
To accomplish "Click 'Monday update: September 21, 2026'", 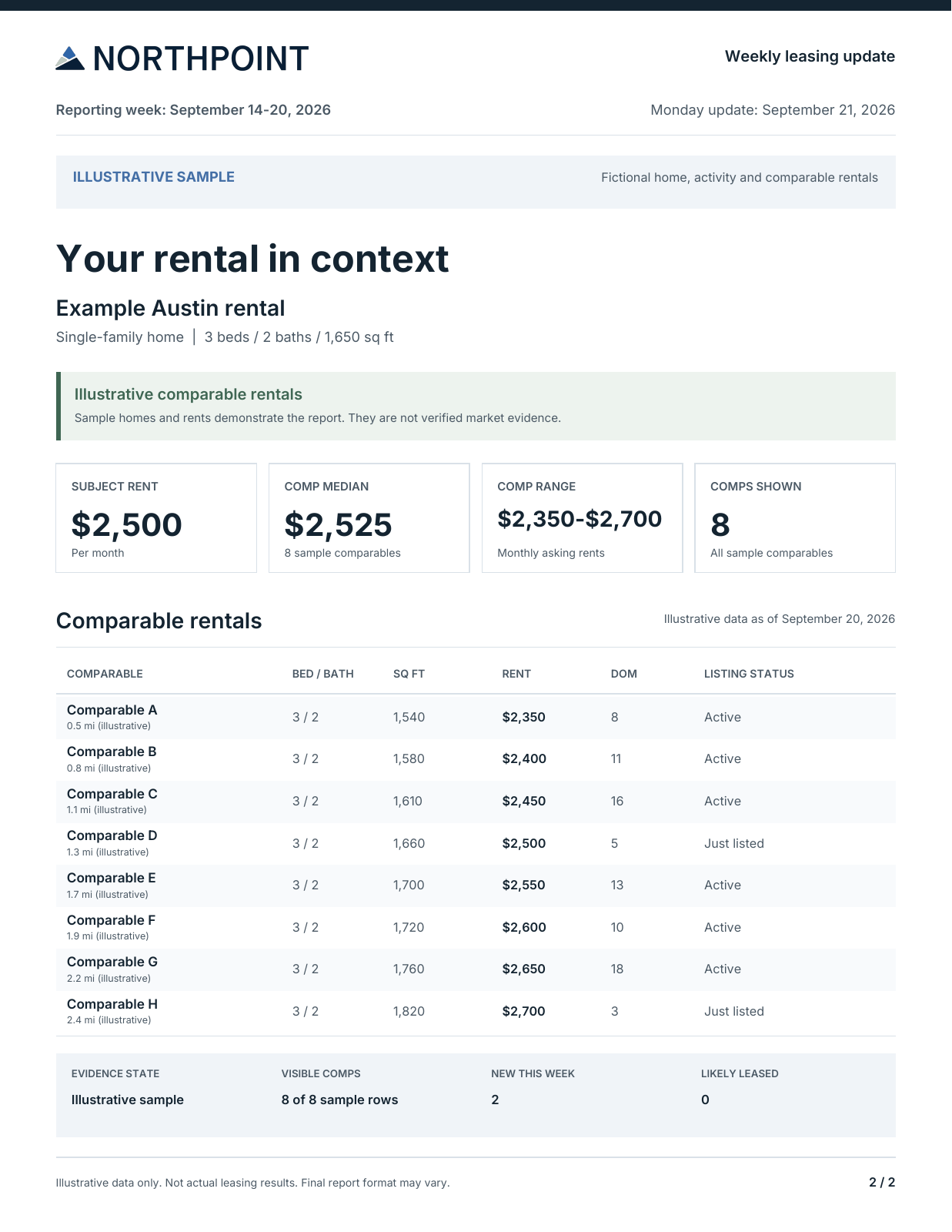I will [x=773, y=110].
